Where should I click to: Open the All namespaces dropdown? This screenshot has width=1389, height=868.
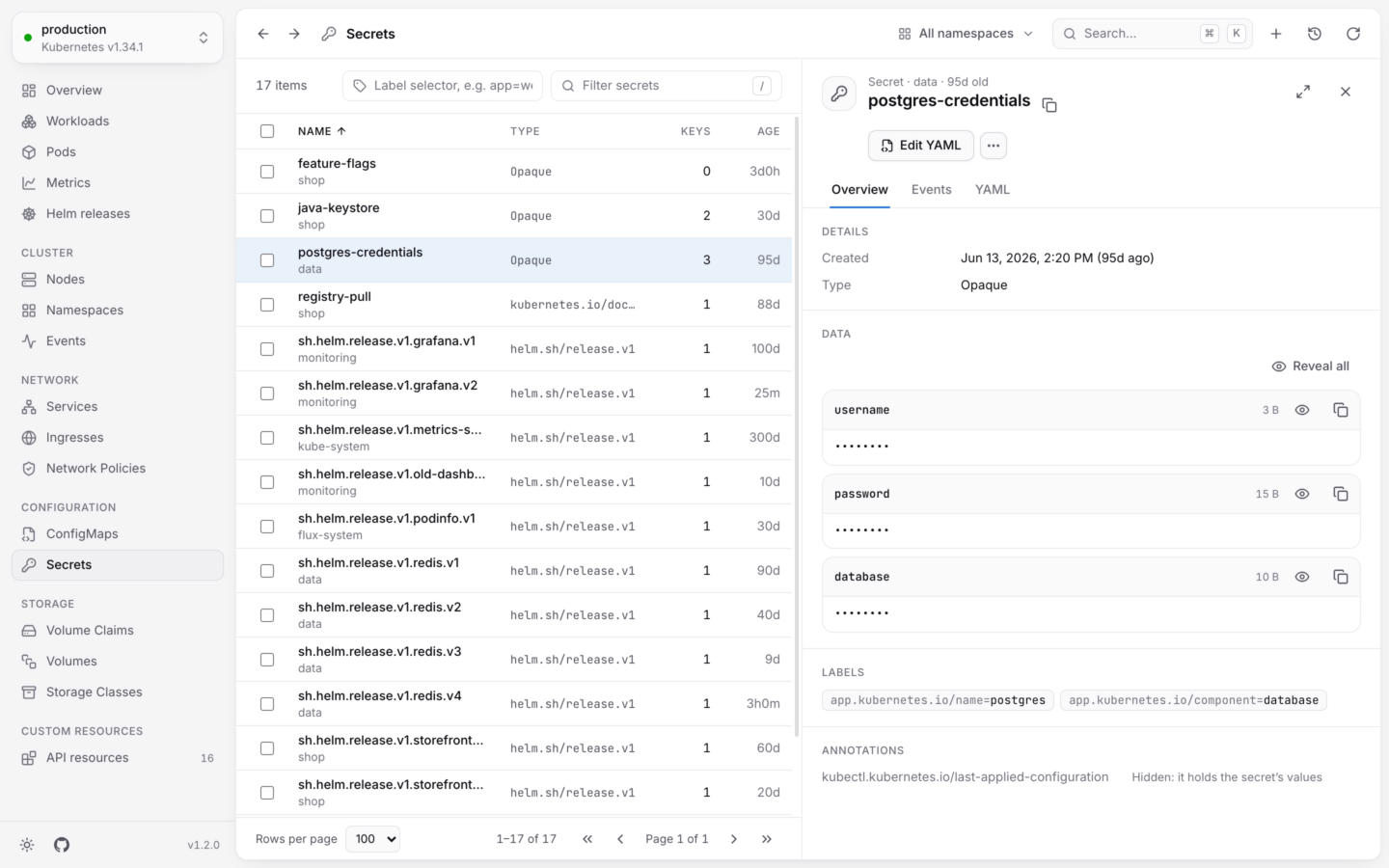966,34
